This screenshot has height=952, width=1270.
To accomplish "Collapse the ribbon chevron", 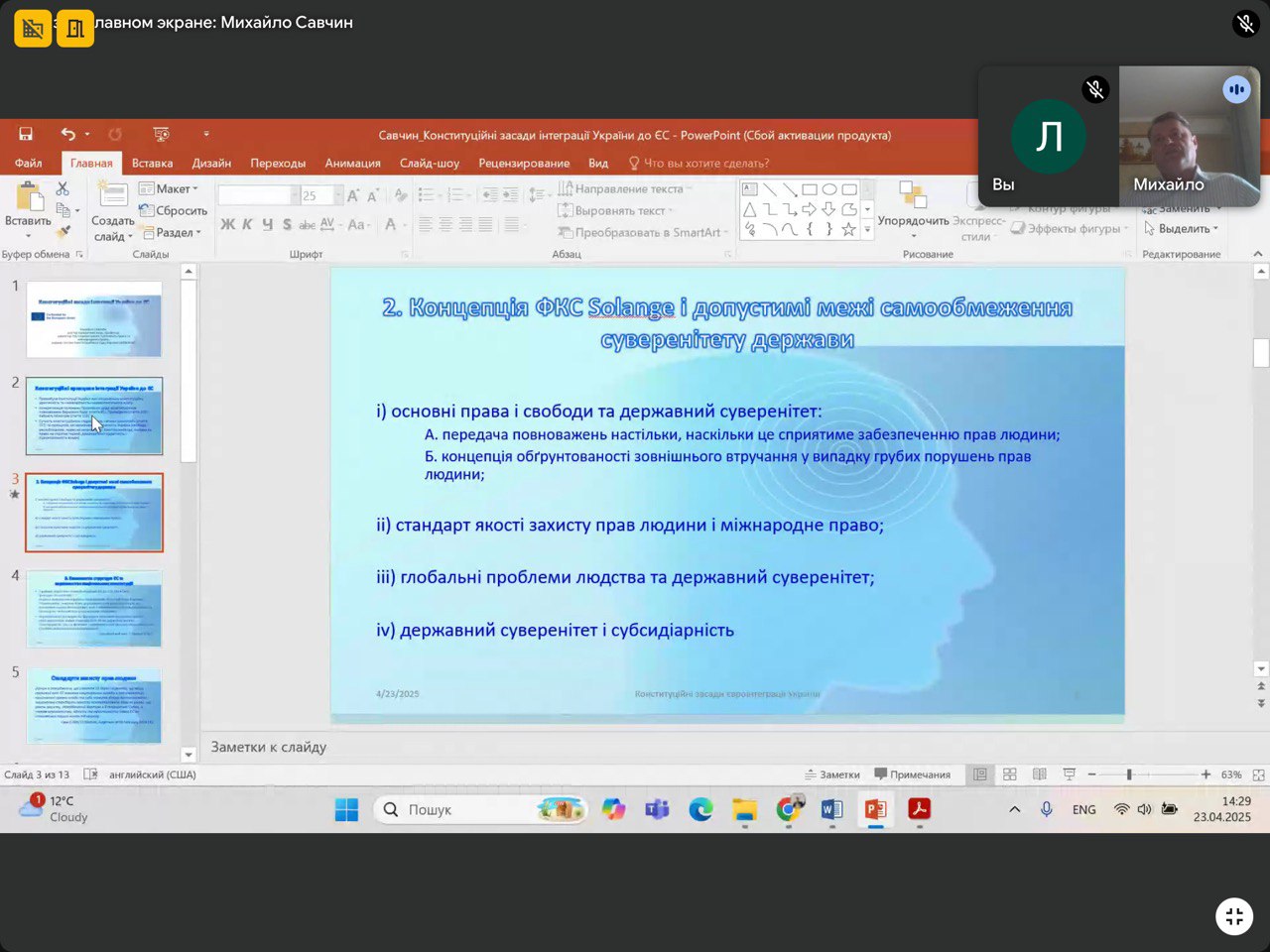I will tap(1258, 254).
